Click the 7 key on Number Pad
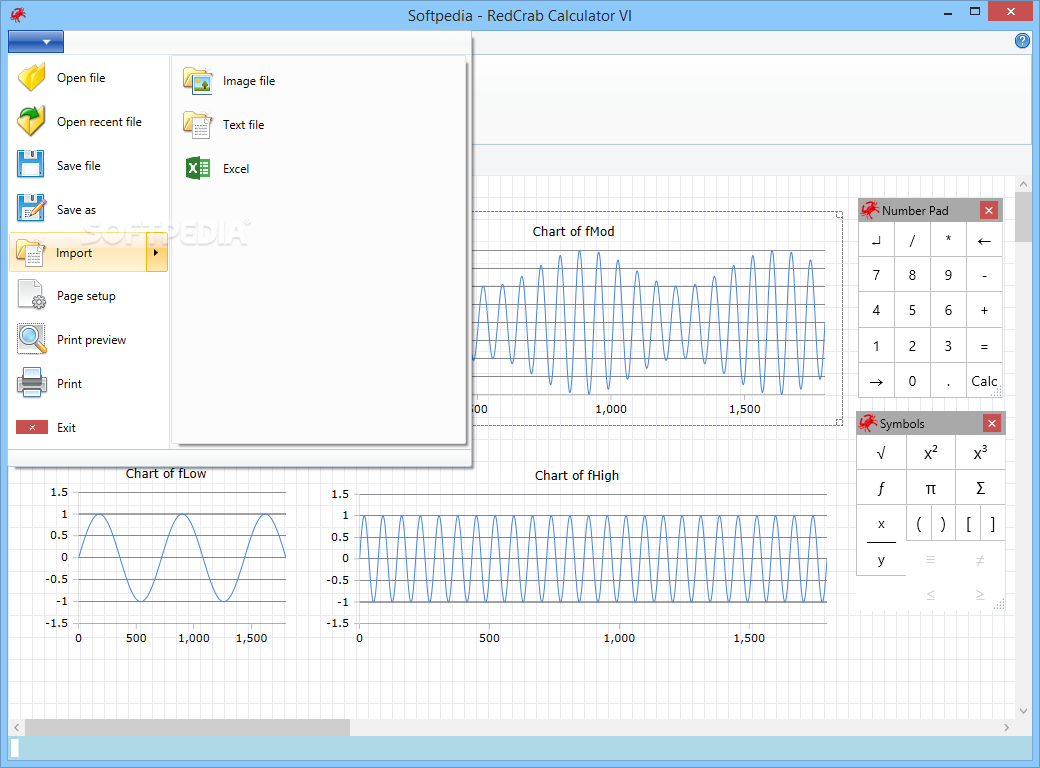The width and height of the screenshot is (1040, 768). [876, 275]
